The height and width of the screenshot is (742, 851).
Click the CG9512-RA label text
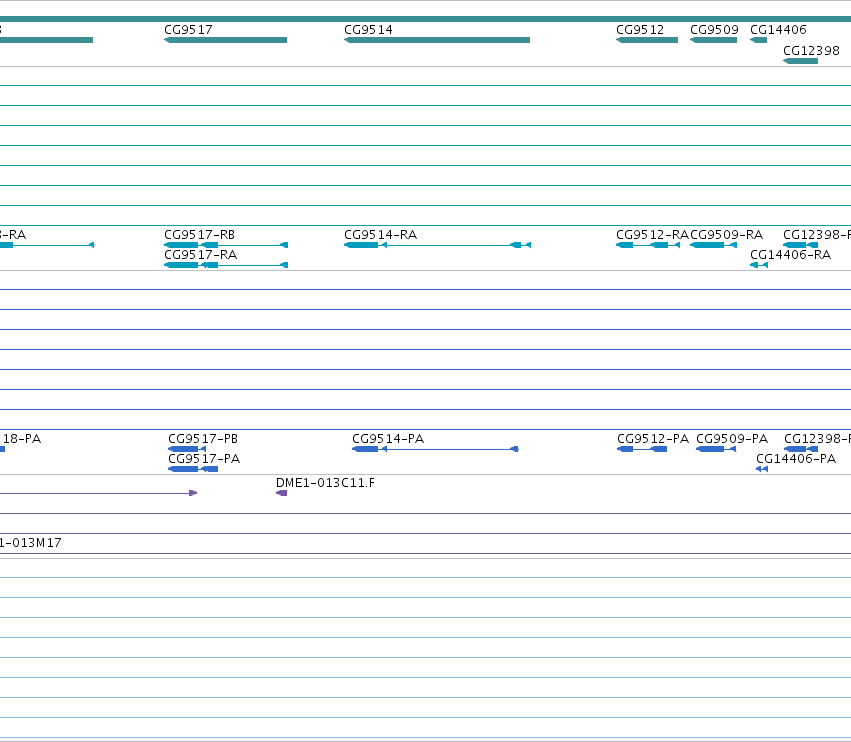[652, 235]
